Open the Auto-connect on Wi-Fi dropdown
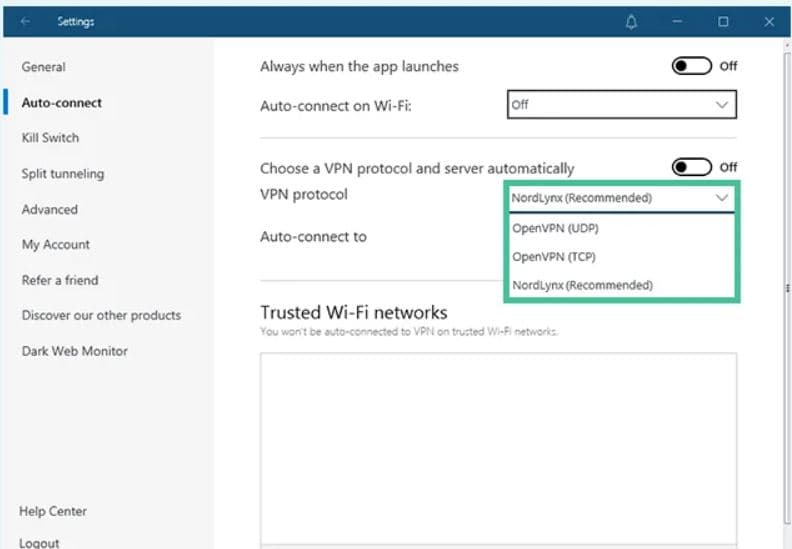Viewport: 792px width, 549px height. pos(621,105)
